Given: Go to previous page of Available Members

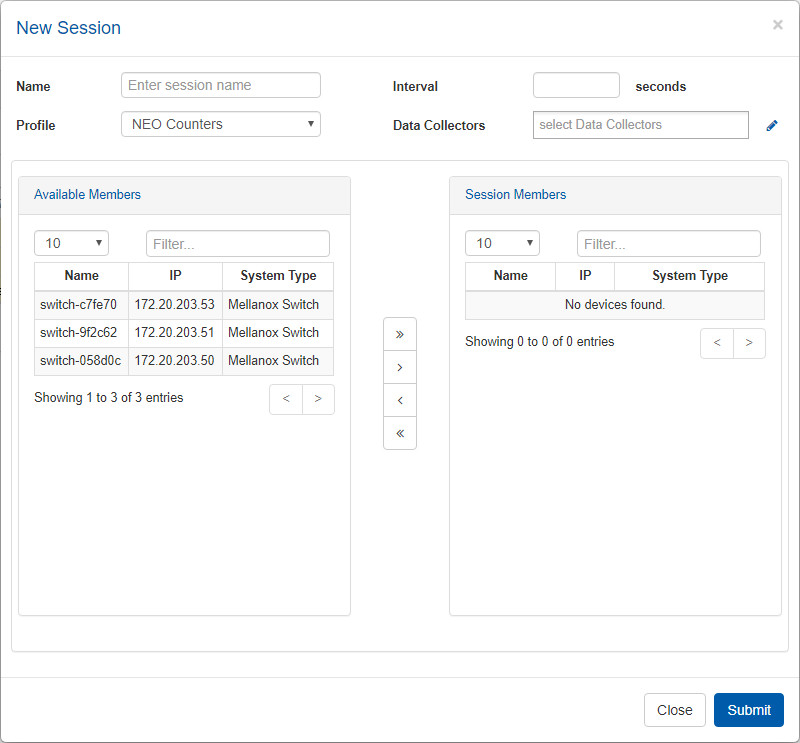Looking at the screenshot, I should 286,399.
